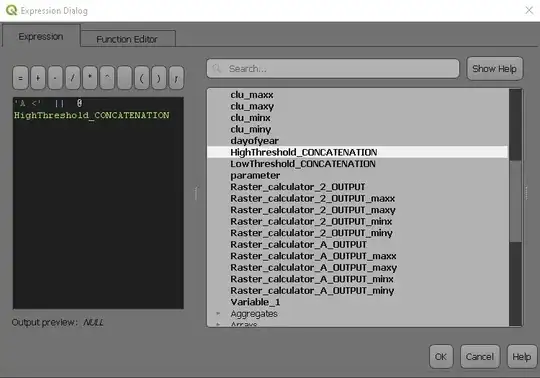Image resolution: width=540 pixels, height=378 pixels.
Task: Insert the division slash operator
Action: point(73,78)
